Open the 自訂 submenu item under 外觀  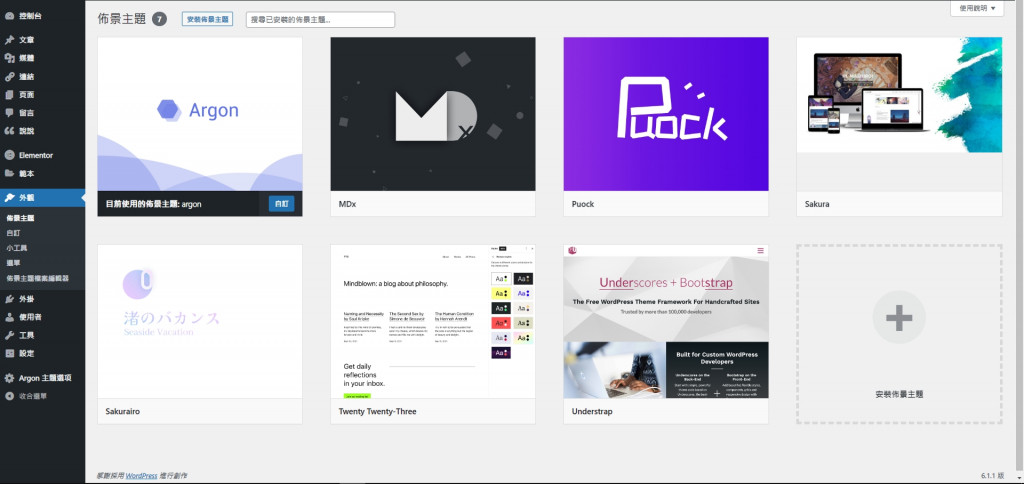coord(13,233)
